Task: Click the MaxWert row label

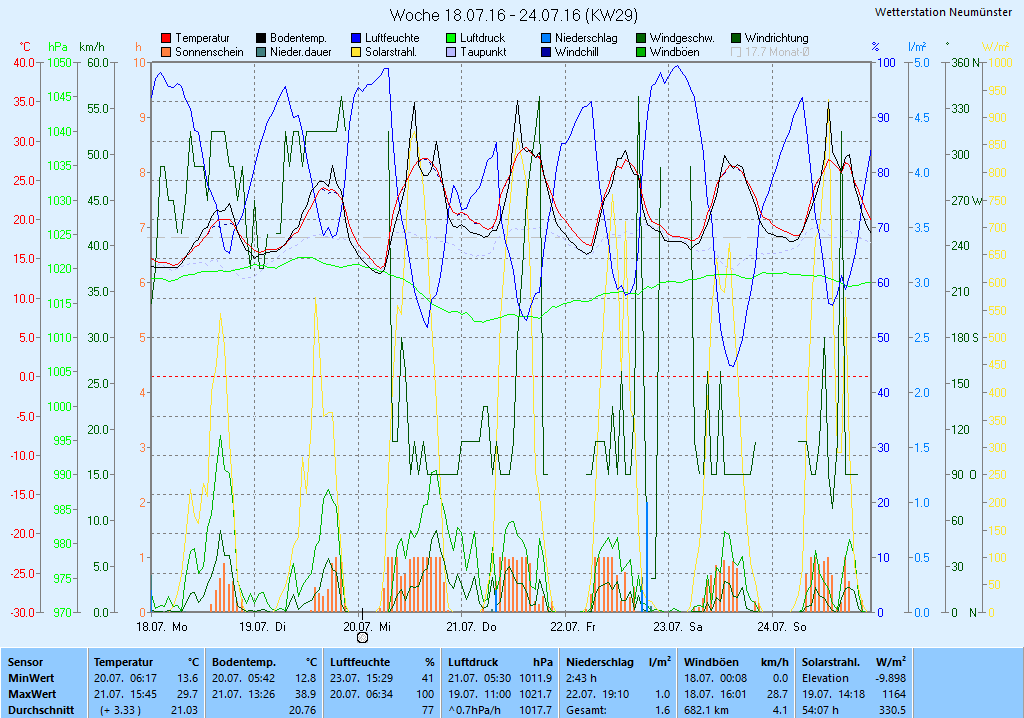Action: [33, 694]
